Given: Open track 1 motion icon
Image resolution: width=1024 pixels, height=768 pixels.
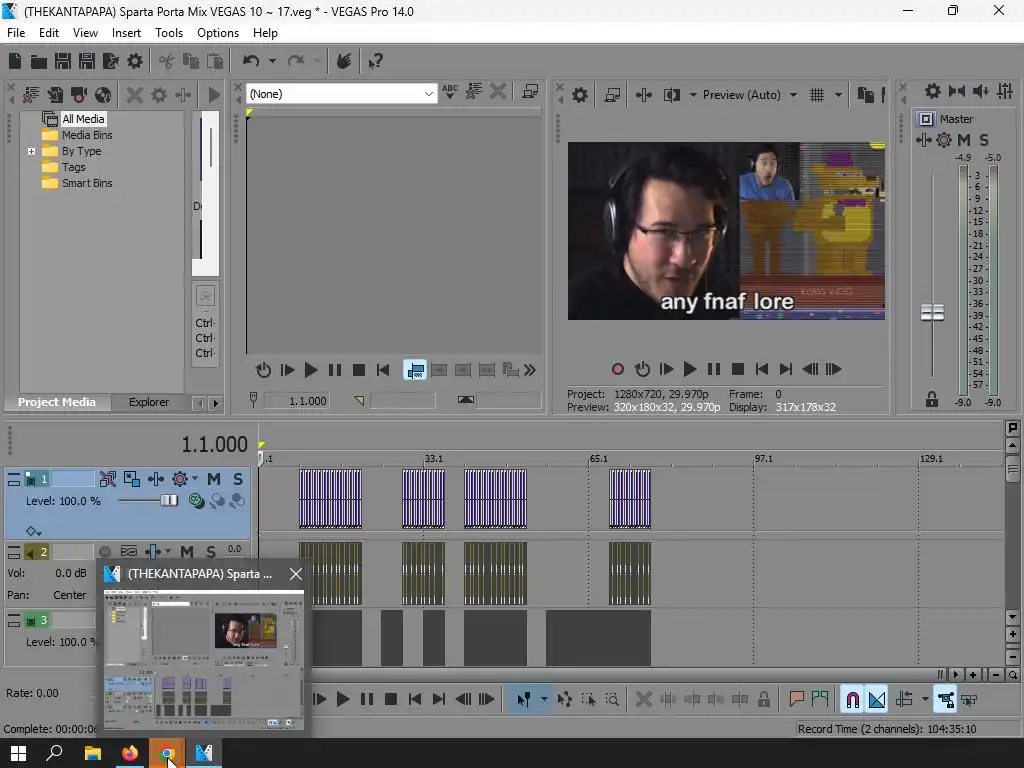Looking at the screenshot, I should [131, 479].
